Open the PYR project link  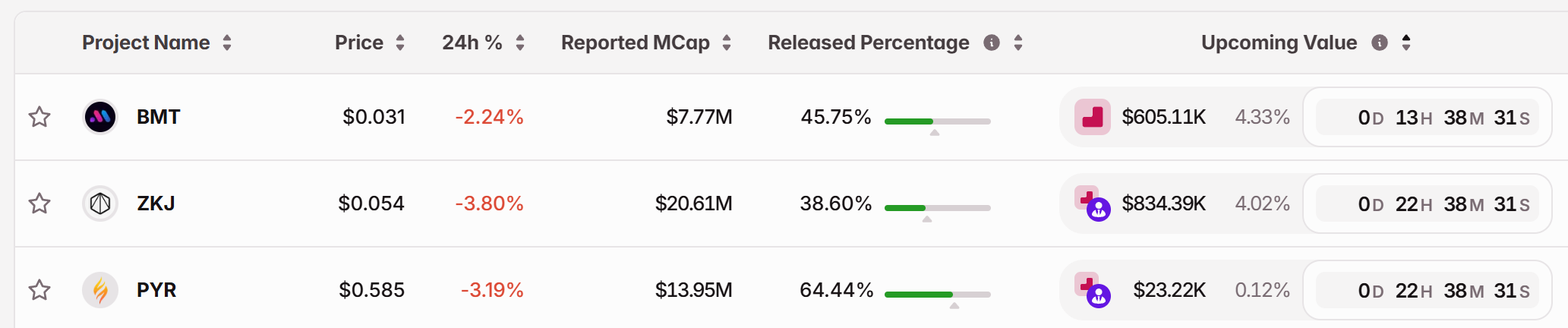point(156,290)
